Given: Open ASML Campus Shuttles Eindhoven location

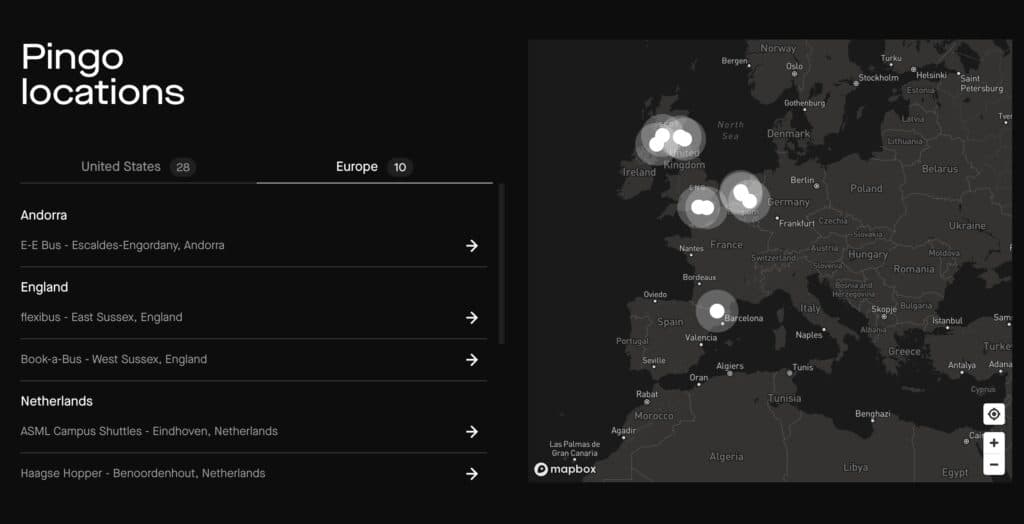Looking at the screenshot, I should tap(253, 431).
